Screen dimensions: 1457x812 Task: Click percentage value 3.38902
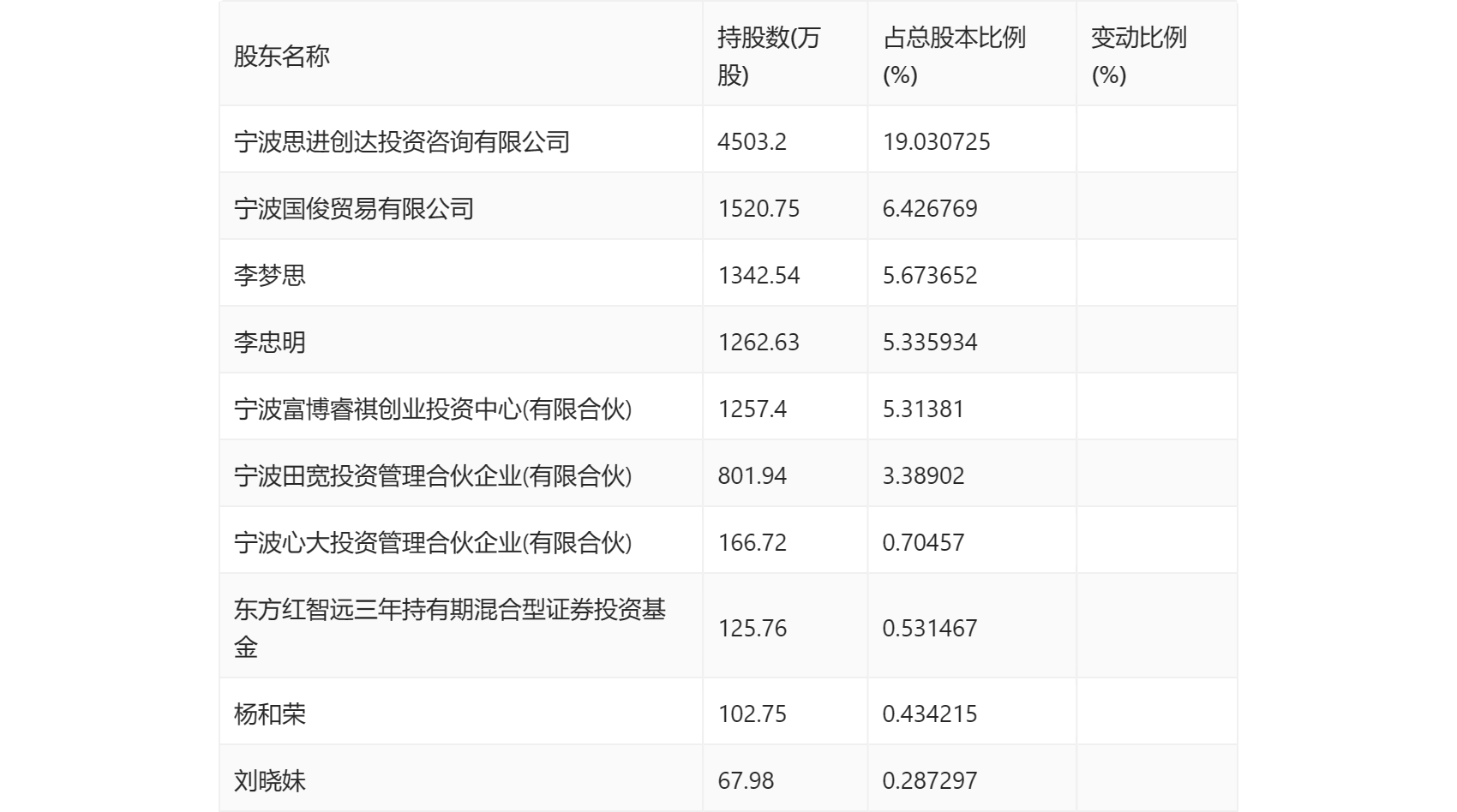click(923, 475)
